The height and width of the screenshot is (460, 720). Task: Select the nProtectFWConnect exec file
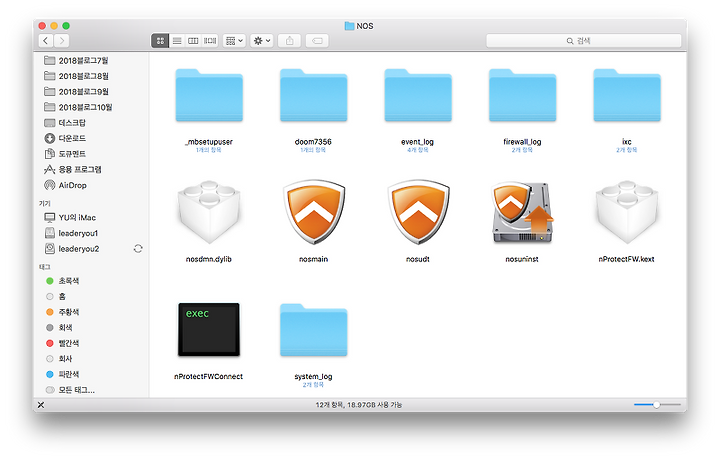point(209,329)
